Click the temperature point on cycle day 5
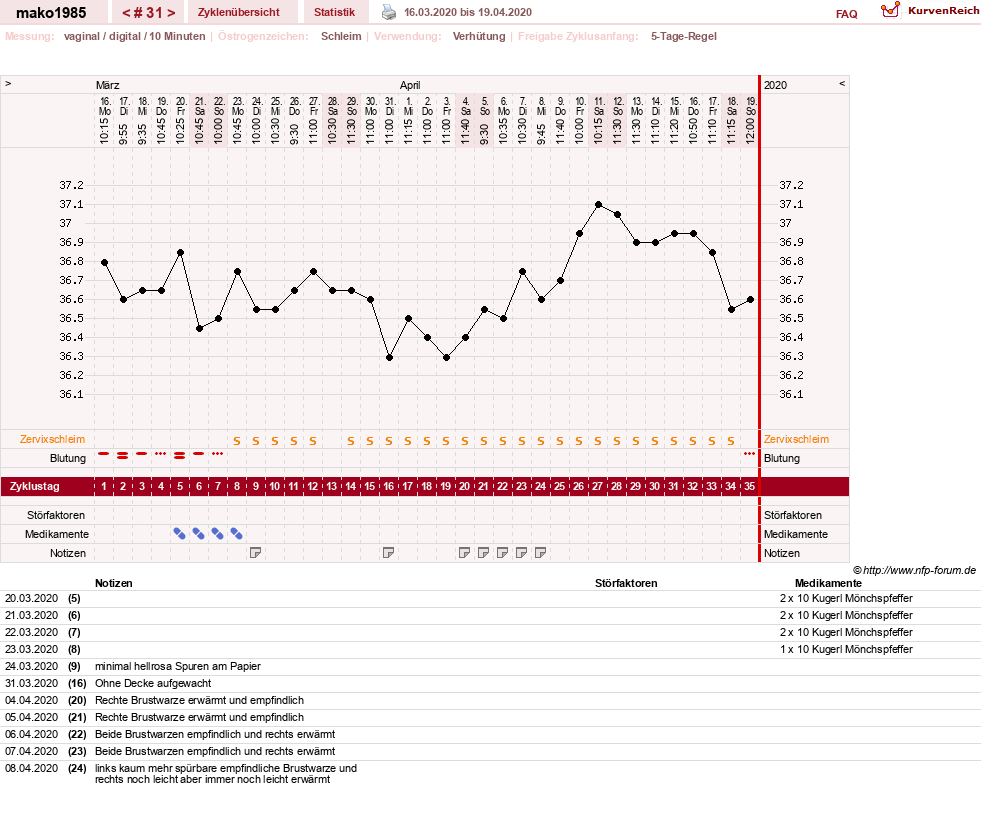The height and width of the screenshot is (836, 981). (180, 253)
